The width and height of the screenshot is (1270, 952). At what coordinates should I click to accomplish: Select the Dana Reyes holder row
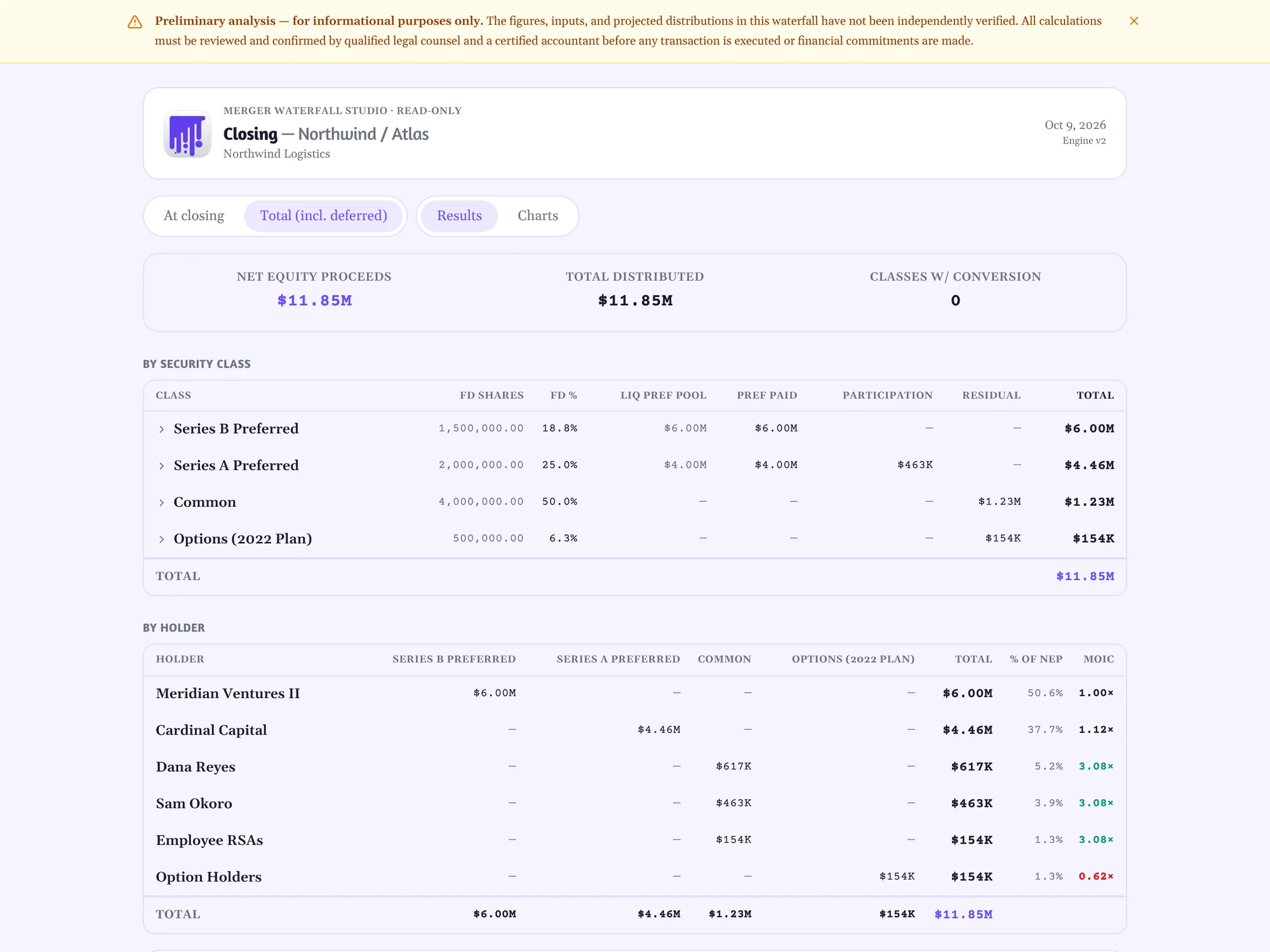pyautogui.click(x=635, y=767)
